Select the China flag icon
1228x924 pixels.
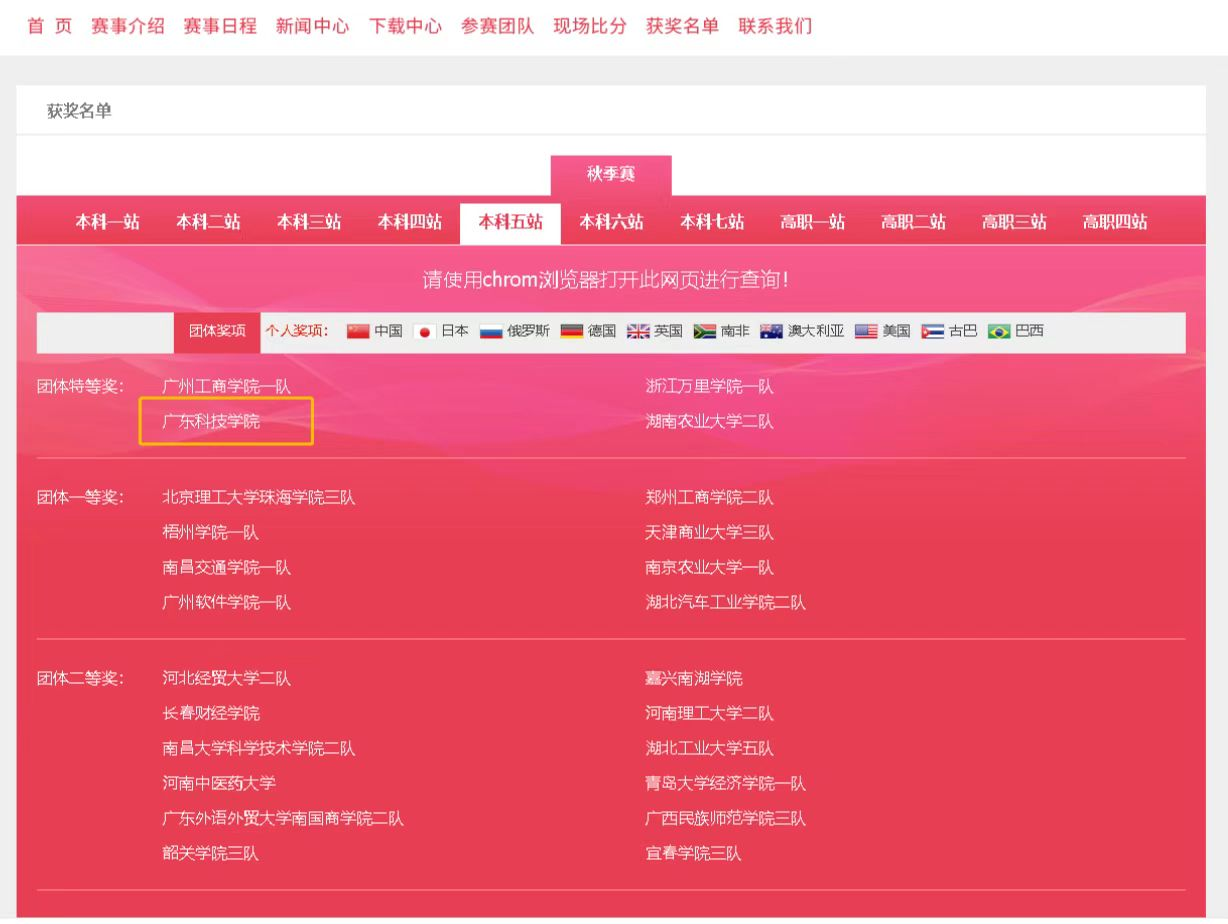358,332
